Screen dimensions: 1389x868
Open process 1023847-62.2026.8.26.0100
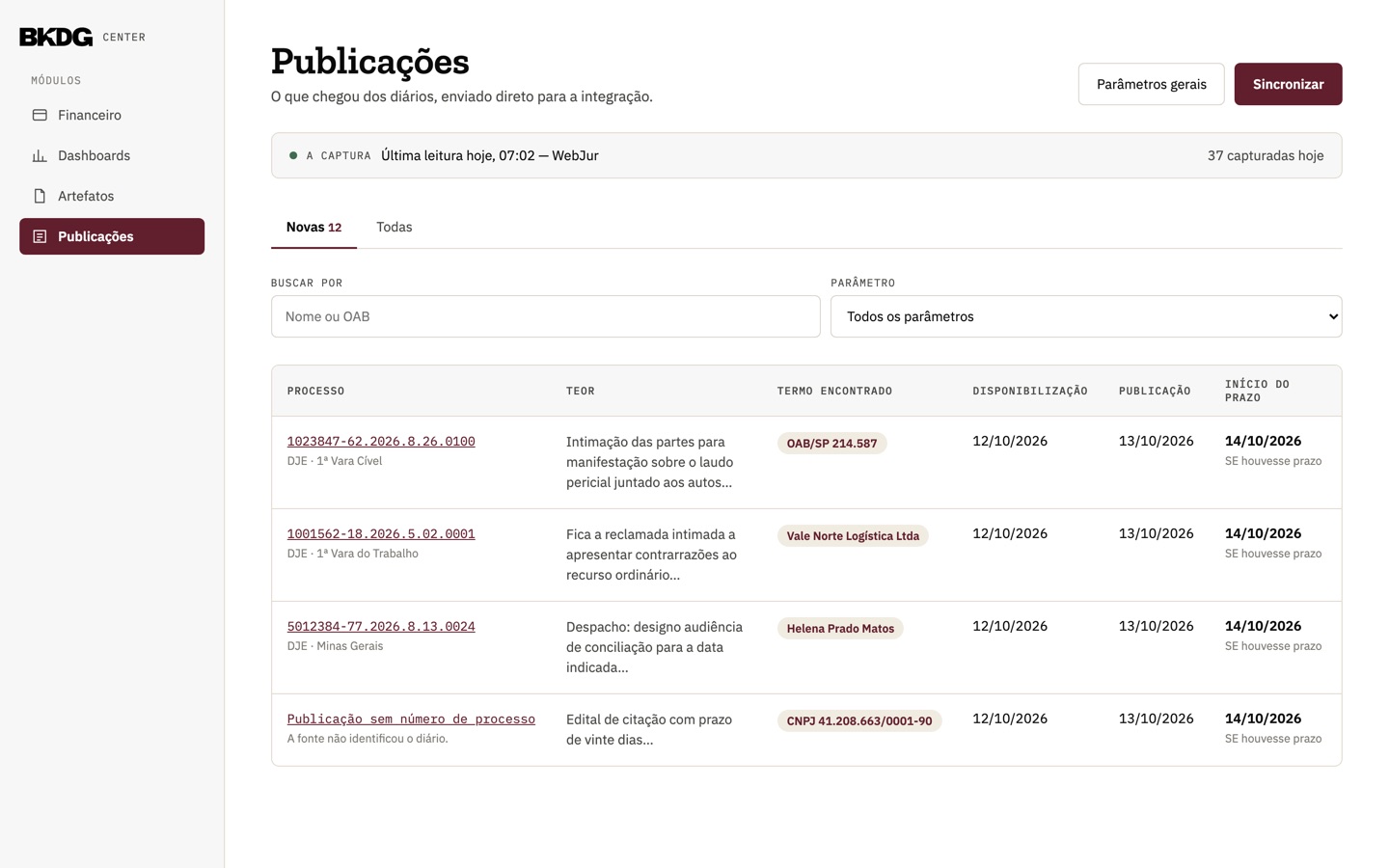pyautogui.click(x=381, y=441)
